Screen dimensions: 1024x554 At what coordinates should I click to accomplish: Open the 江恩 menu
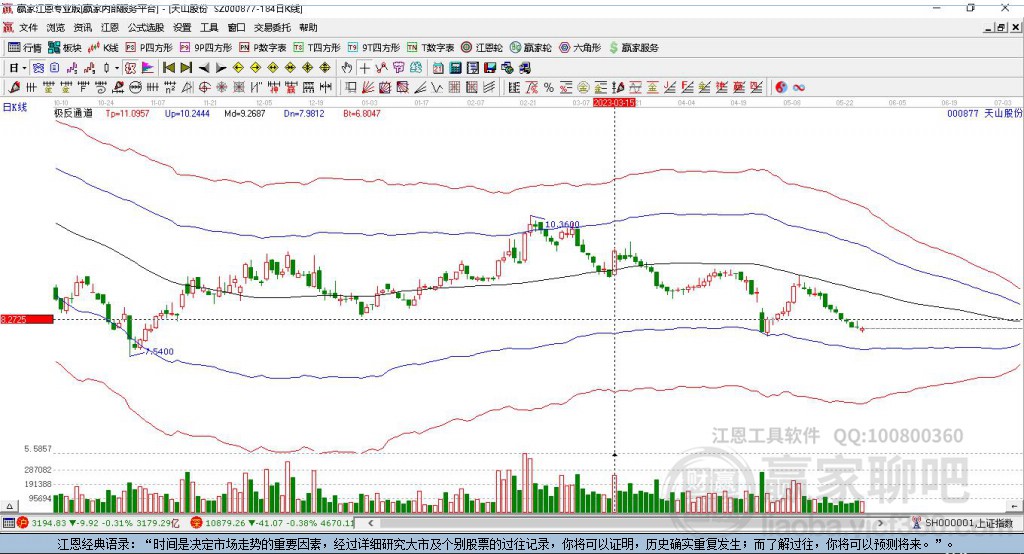click(110, 27)
